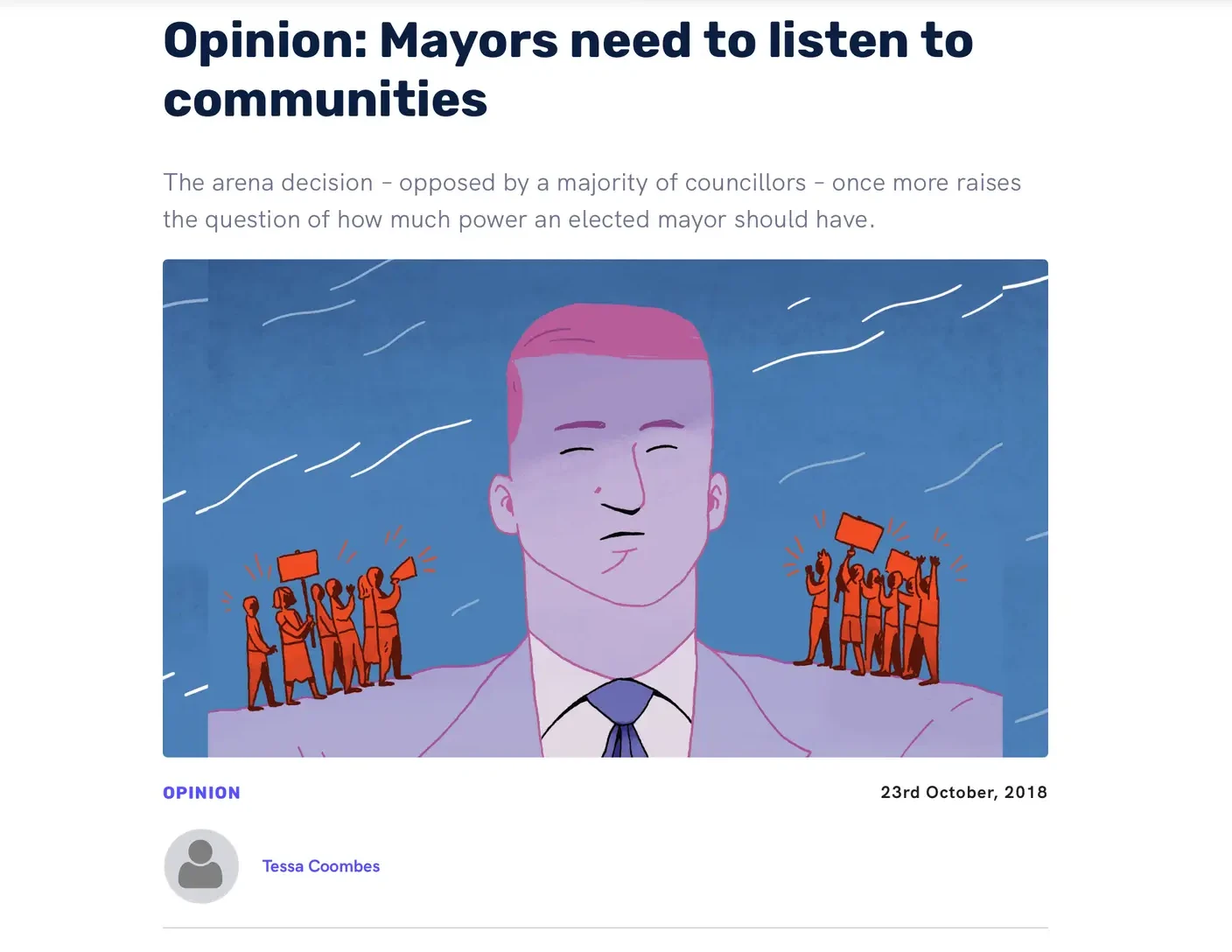Image resolution: width=1232 pixels, height=952 pixels.
Task: Click the arena decision subtitle paragraph
Action: pyautogui.click(x=591, y=200)
